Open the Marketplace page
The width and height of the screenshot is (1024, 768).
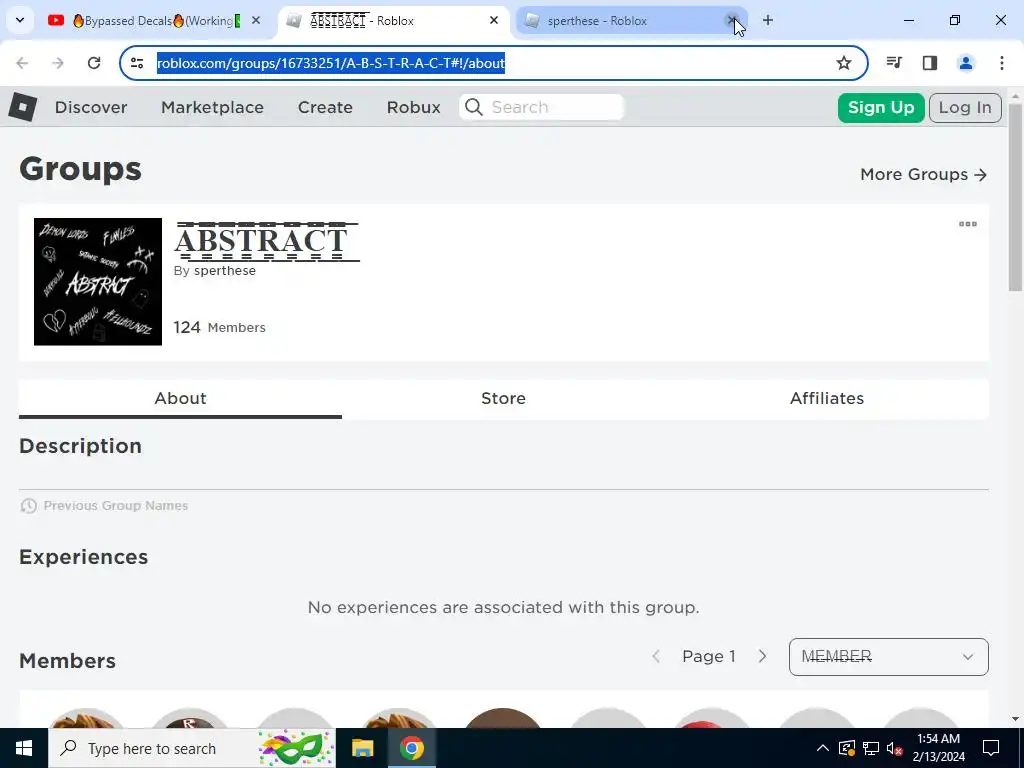[x=212, y=108]
